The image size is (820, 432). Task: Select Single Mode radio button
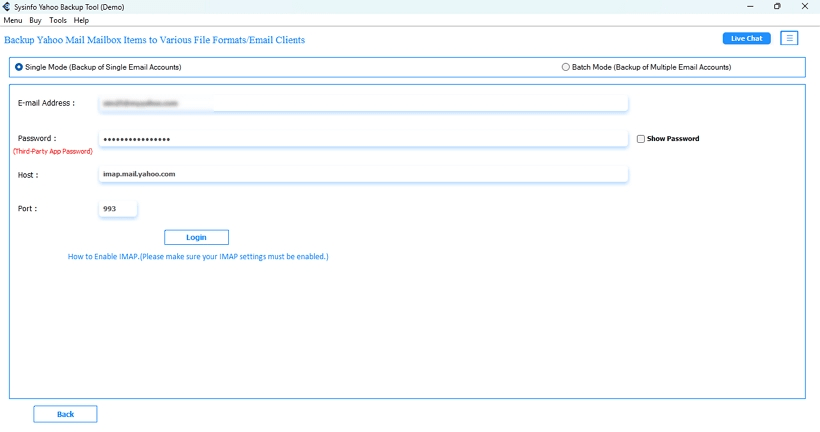point(19,67)
